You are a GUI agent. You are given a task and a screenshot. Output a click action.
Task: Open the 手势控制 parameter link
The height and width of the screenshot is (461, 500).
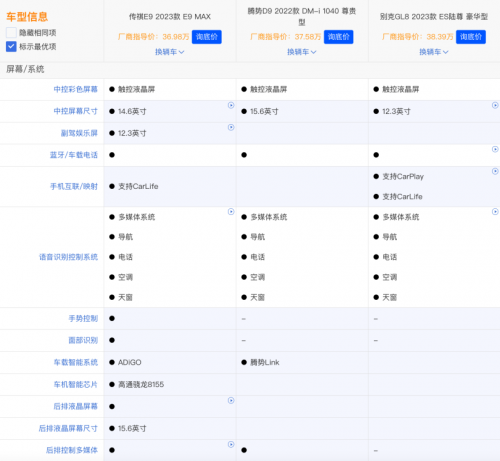click(83, 319)
